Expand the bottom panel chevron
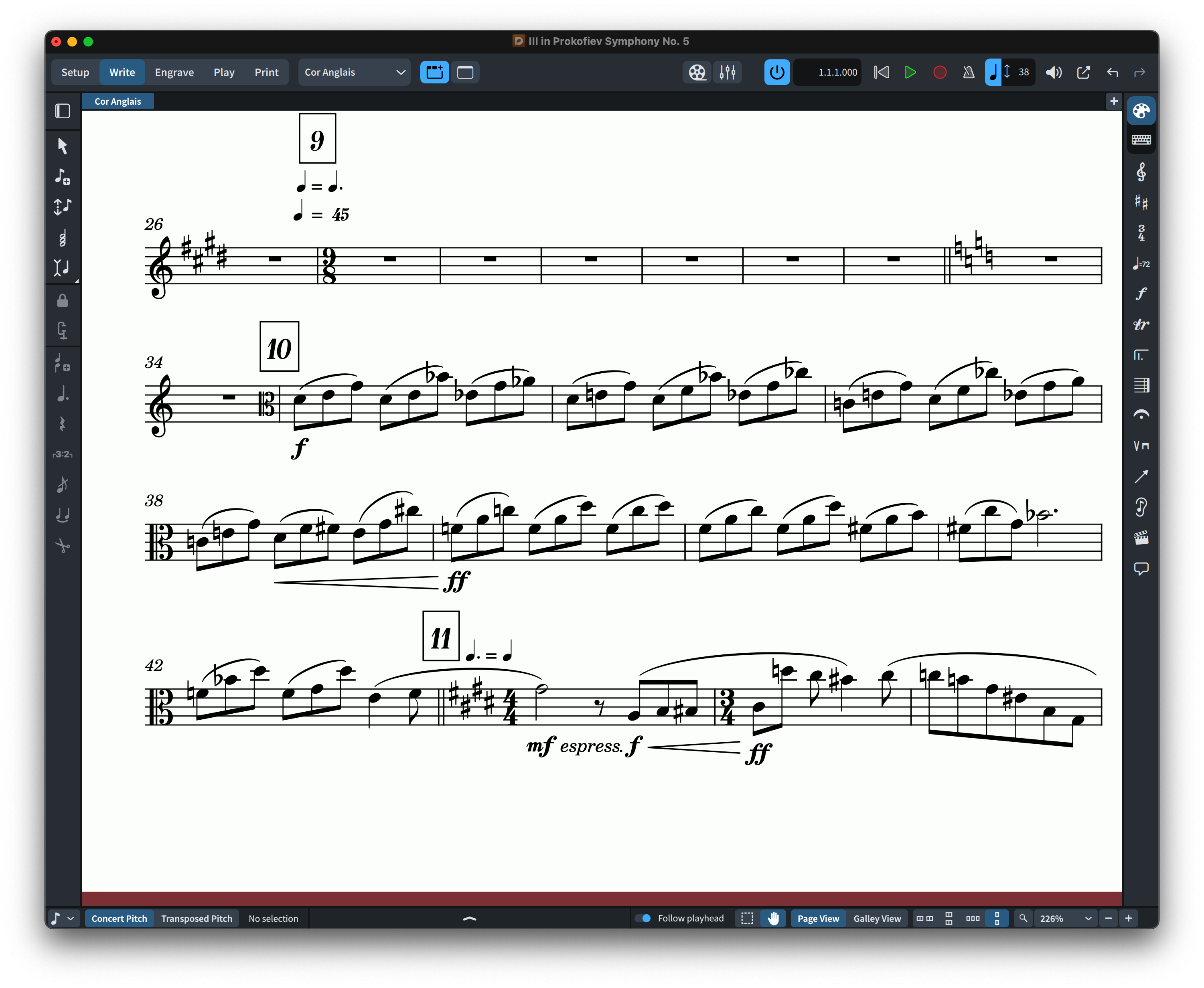1204x988 pixels. point(470,918)
